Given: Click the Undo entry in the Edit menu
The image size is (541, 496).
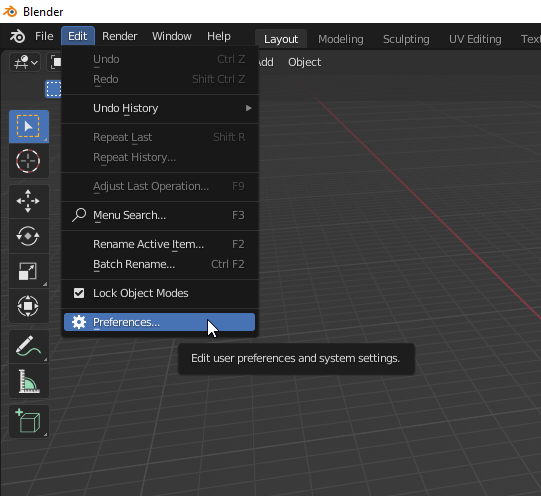Looking at the screenshot, I should (160, 59).
